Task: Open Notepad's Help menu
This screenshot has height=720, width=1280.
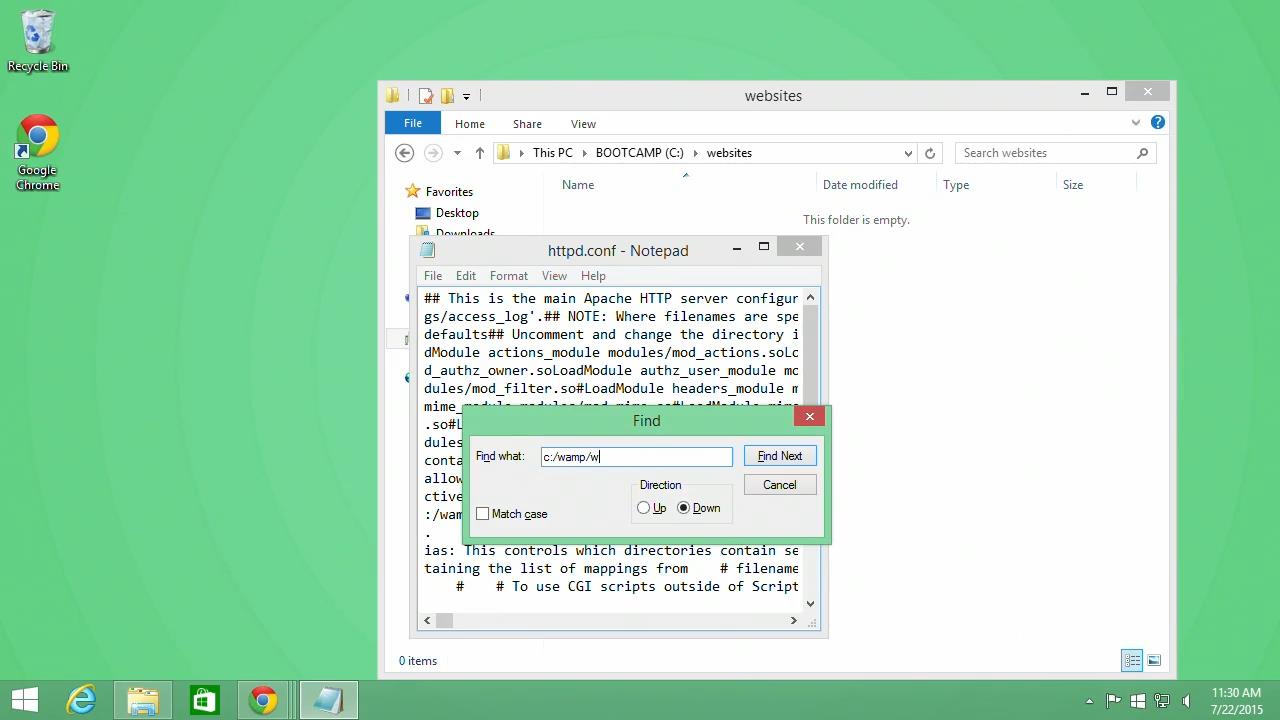Action: pos(593,276)
